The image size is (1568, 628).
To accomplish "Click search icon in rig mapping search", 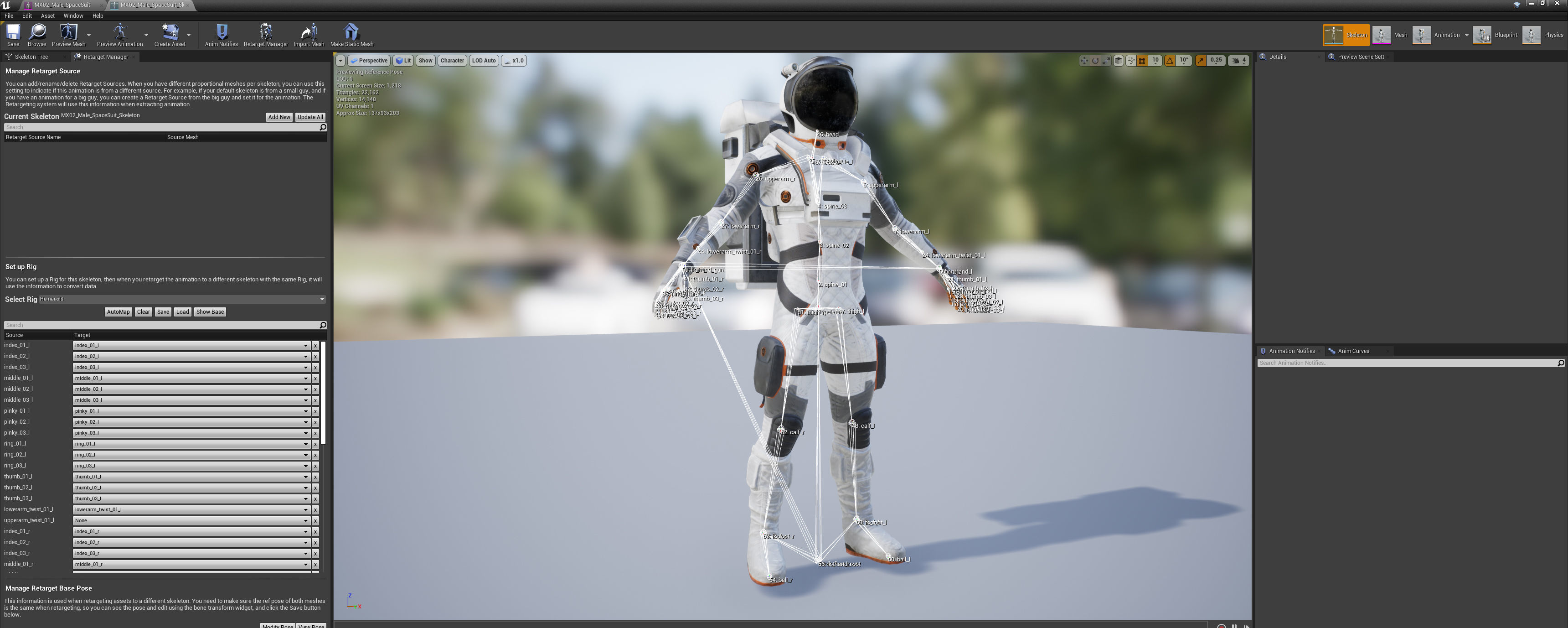I will pos(323,325).
